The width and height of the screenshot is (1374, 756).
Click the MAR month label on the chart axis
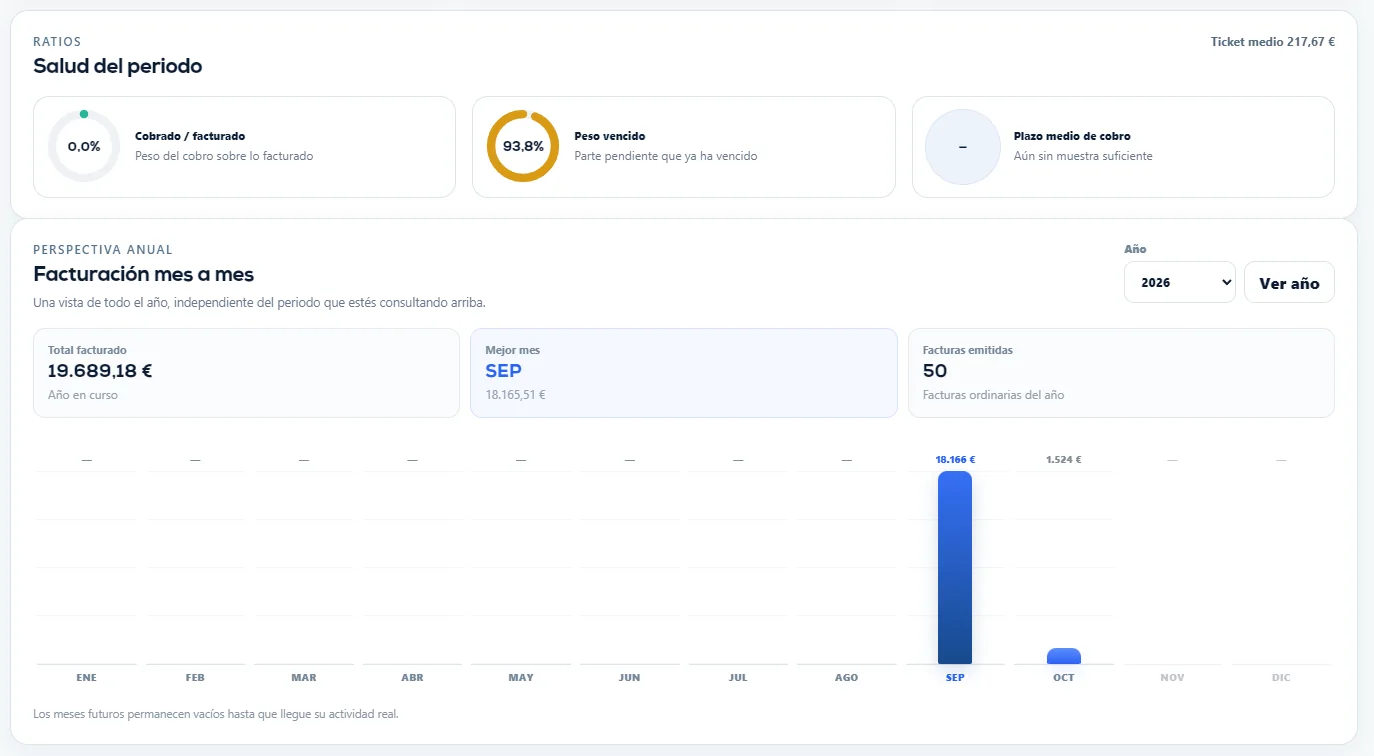(x=304, y=678)
